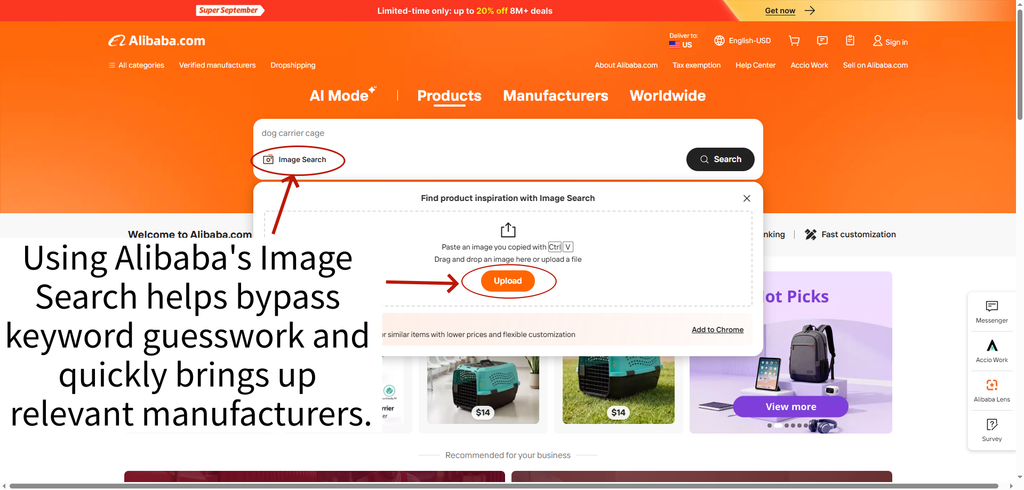Click the Add to Chrome link

click(x=717, y=330)
